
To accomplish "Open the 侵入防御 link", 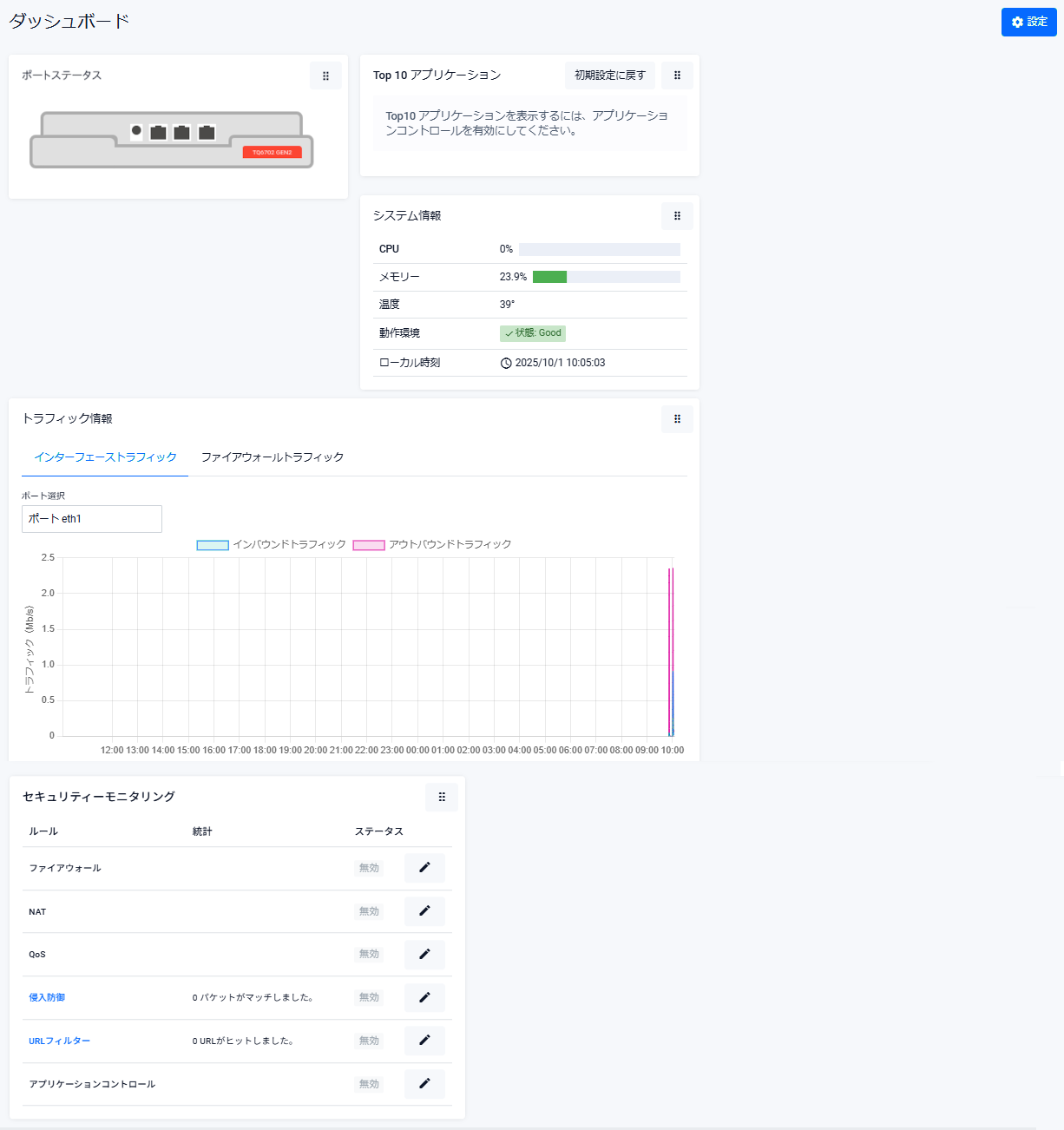I will coord(47,998).
